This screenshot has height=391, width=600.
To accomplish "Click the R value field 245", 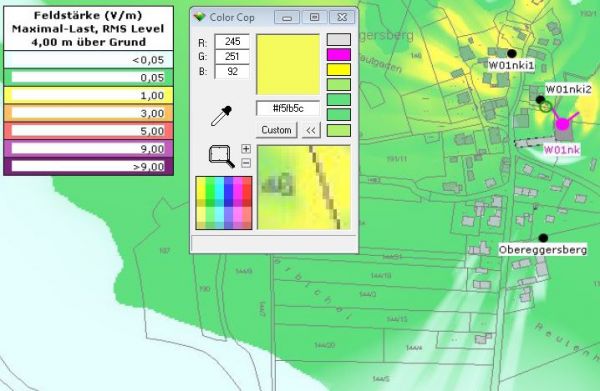I will pos(232,41).
